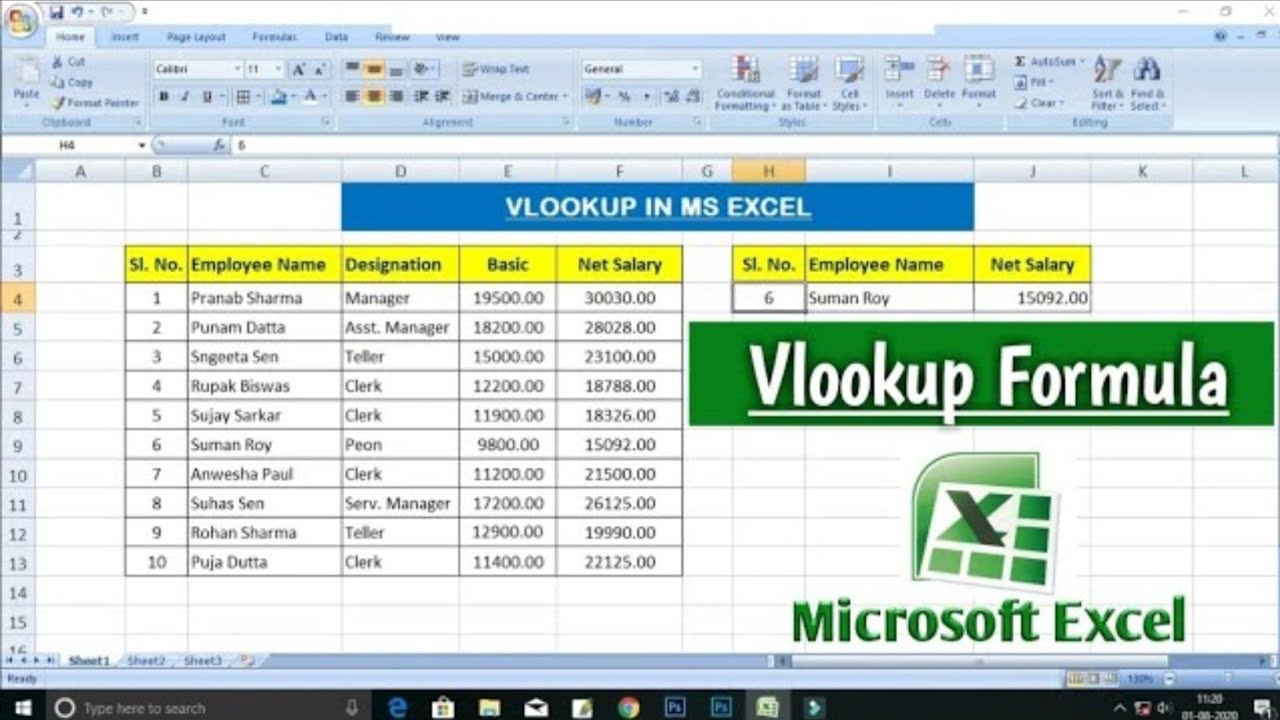Image resolution: width=1280 pixels, height=720 pixels.
Task: Expand the Name Box dropdown arrow
Action: coord(142,146)
